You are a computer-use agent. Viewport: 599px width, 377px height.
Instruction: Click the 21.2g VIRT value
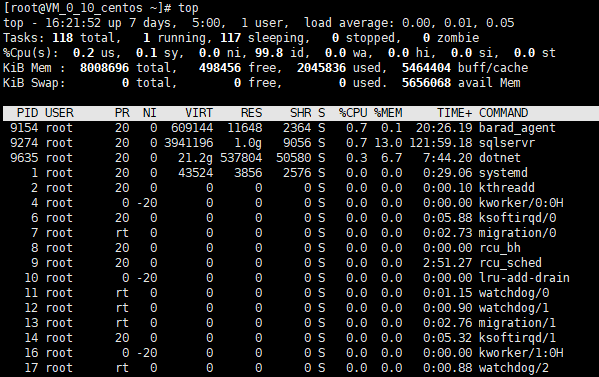[x=196, y=158]
